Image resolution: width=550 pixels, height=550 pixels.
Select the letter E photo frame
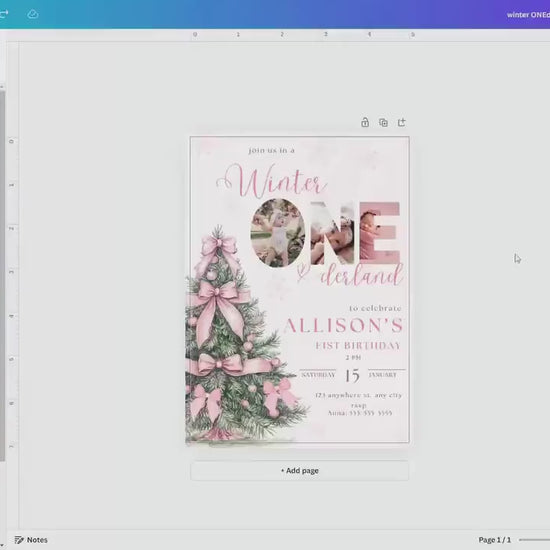click(380, 233)
